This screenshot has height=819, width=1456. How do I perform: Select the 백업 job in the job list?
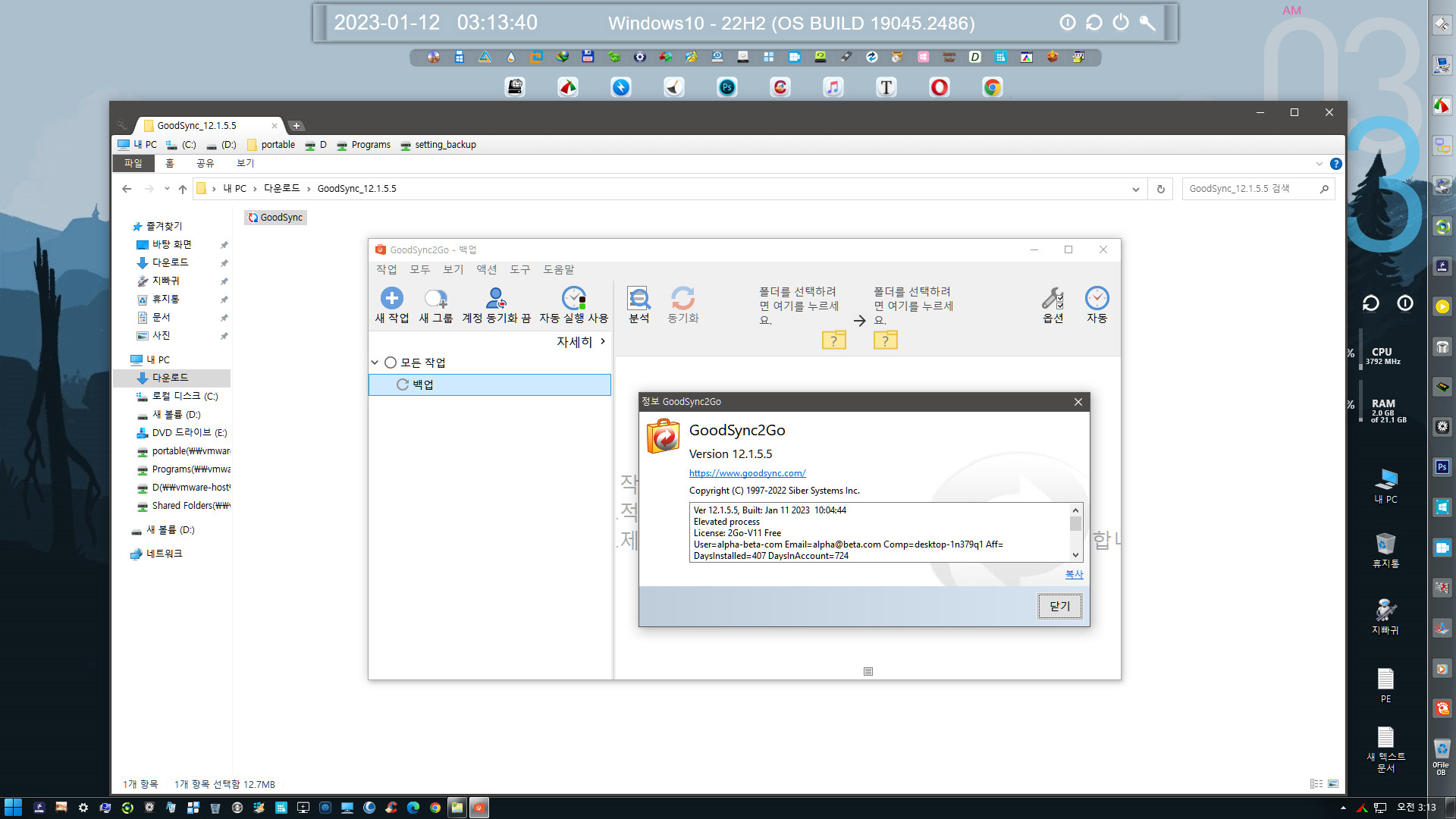(x=490, y=384)
